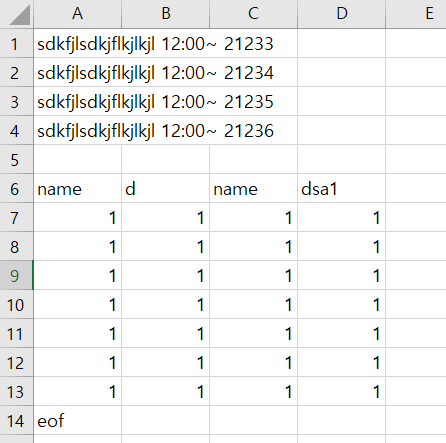Select the highlighted row 9 header
Image resolution: width=446 pixels, height=443 pixels.
(17, 276)
